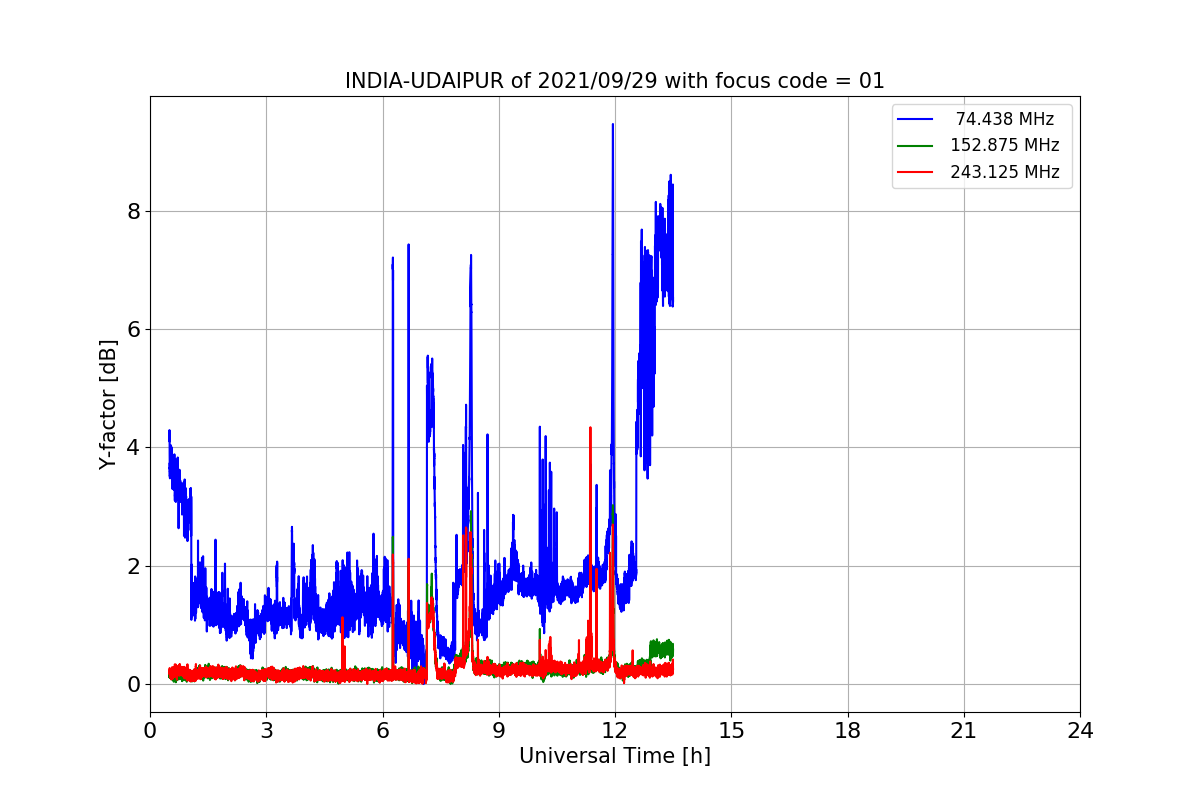Click x-axis tick label 12
The height and width of the screenshot is (800, 1200).
pos(615,731)
